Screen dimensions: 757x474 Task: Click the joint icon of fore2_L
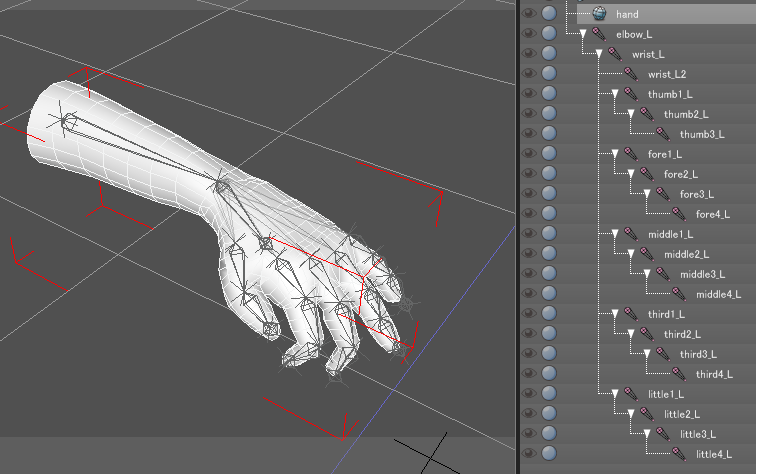[647, 174]
